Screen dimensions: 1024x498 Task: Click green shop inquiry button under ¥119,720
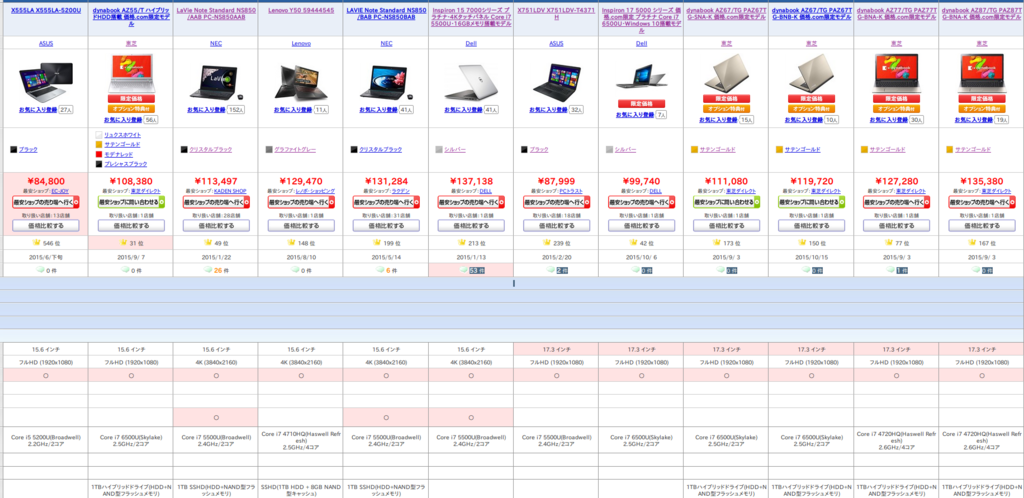(812, 202)
